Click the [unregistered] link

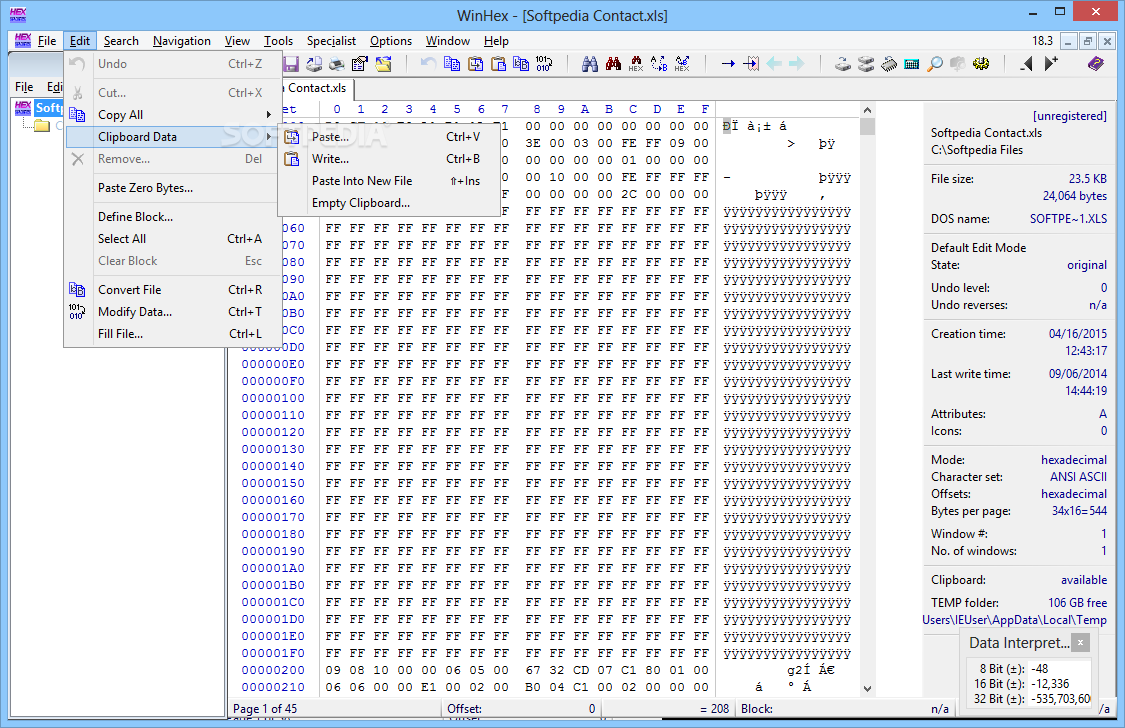1069,115
